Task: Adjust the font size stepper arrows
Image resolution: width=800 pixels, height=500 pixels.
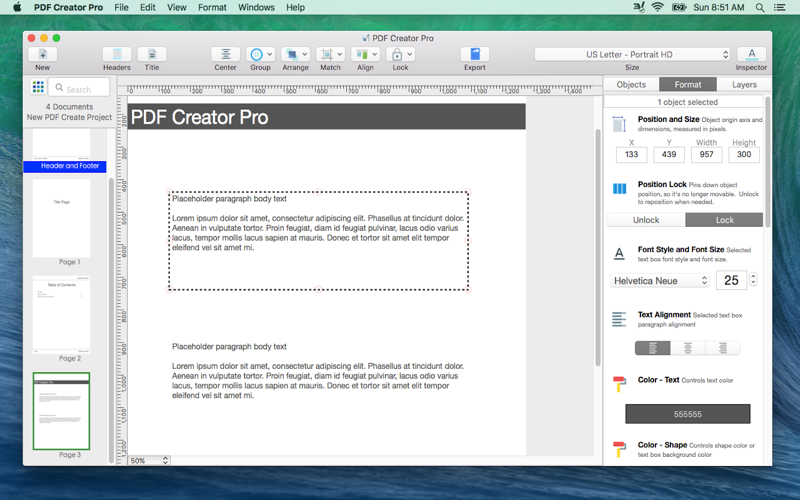Action: click(x=753, y=280)
